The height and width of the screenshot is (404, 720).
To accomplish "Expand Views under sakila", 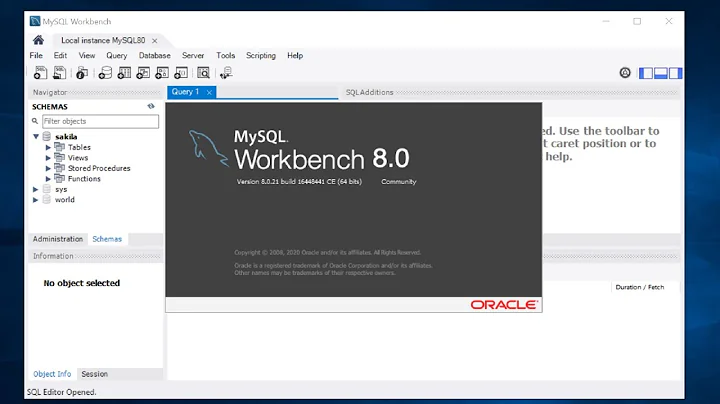I will pyautogui.click(x=48, y=158).
